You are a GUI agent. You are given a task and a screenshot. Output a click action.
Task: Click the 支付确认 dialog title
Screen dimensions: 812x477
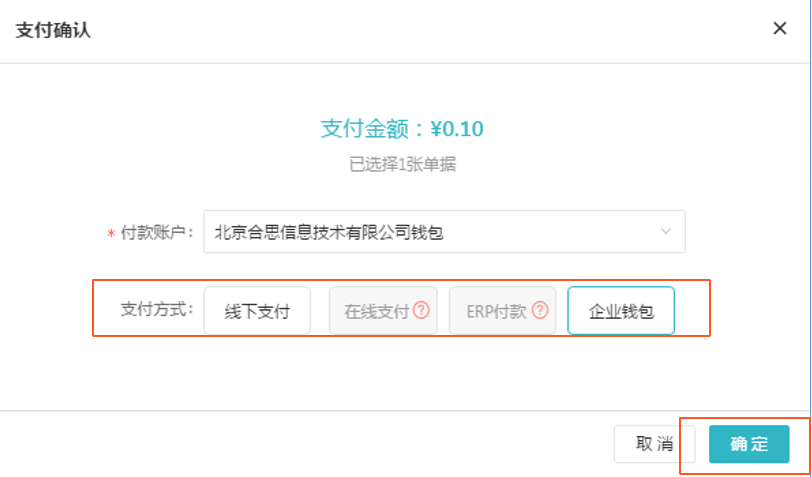53,30
